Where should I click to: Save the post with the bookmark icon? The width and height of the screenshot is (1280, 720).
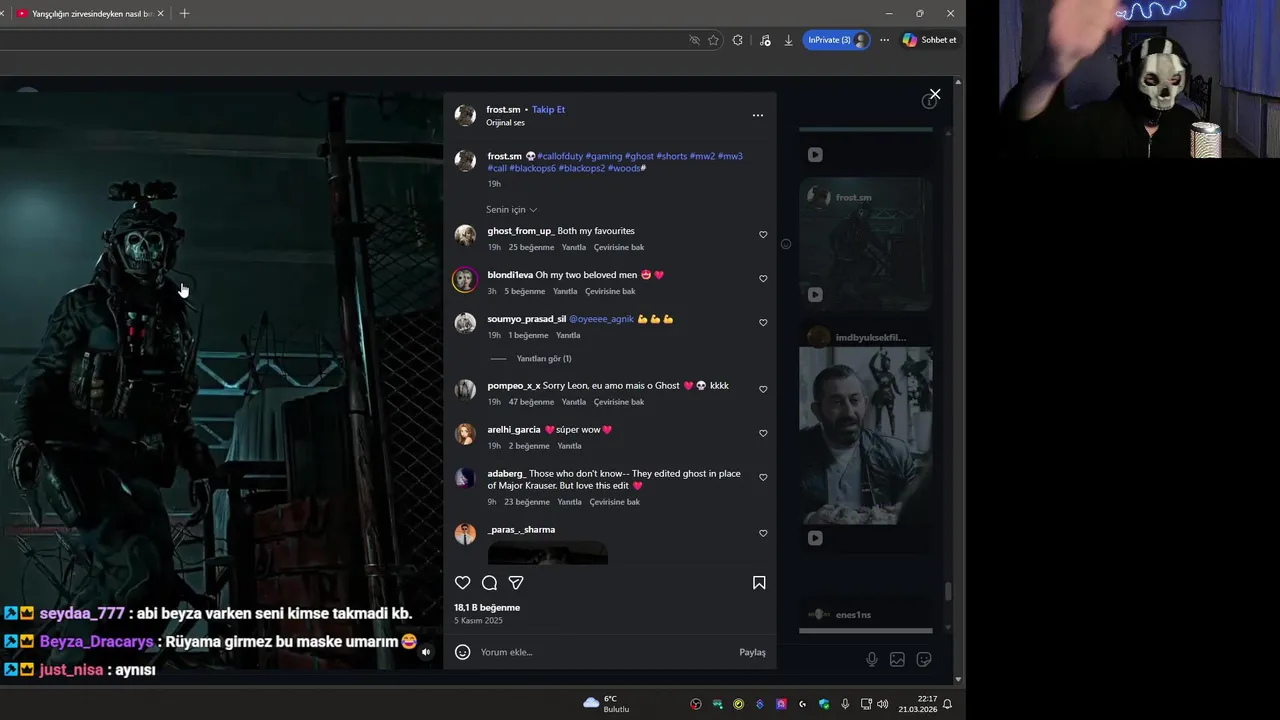759,583
